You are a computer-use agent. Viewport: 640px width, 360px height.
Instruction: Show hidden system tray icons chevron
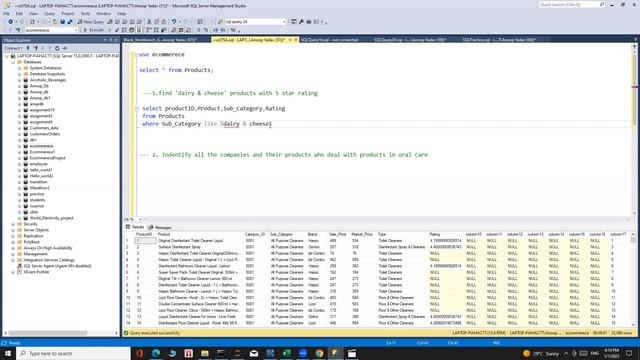566,353
